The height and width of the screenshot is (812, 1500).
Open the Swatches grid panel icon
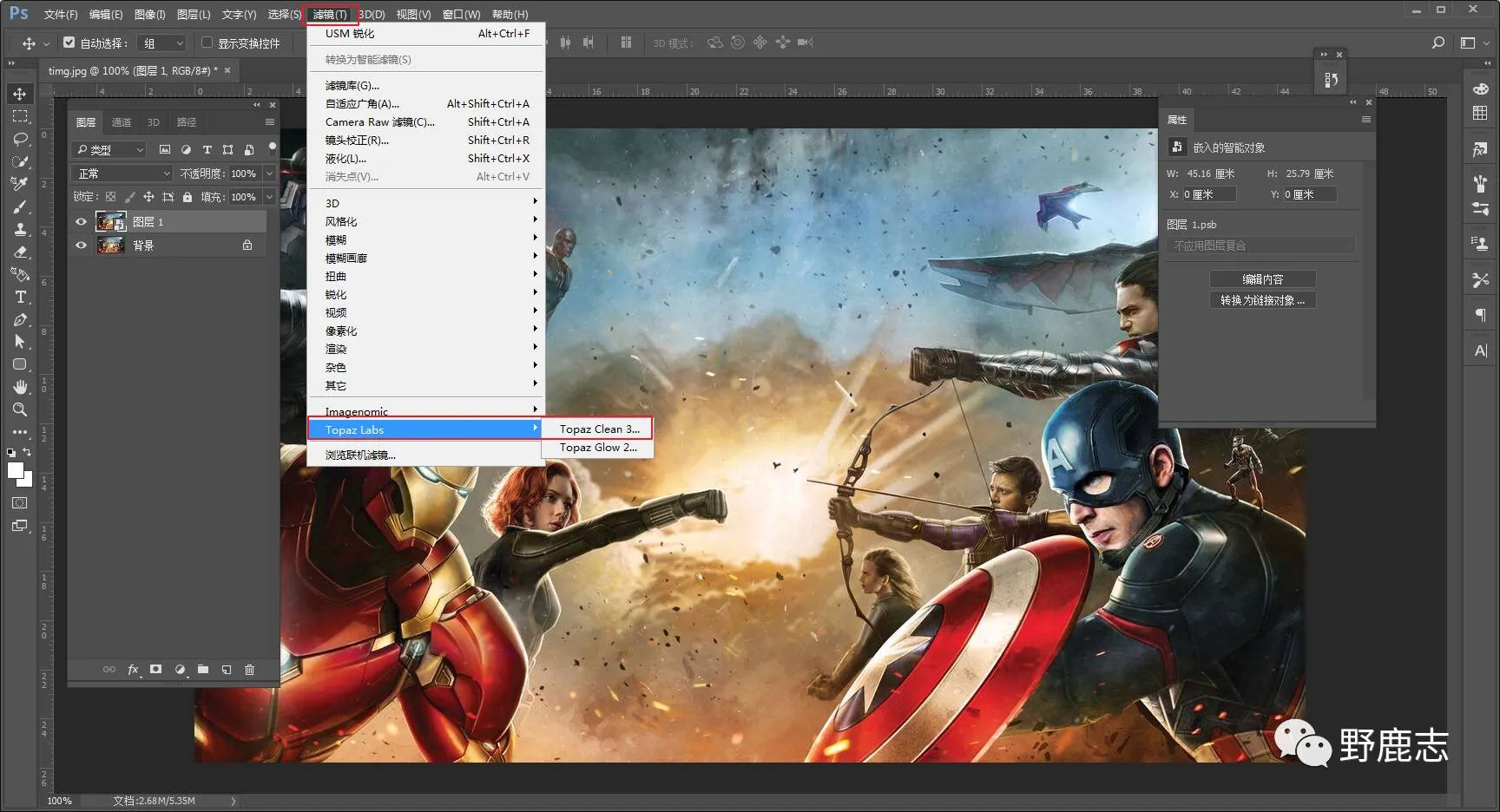click(x=1481, y=113)
